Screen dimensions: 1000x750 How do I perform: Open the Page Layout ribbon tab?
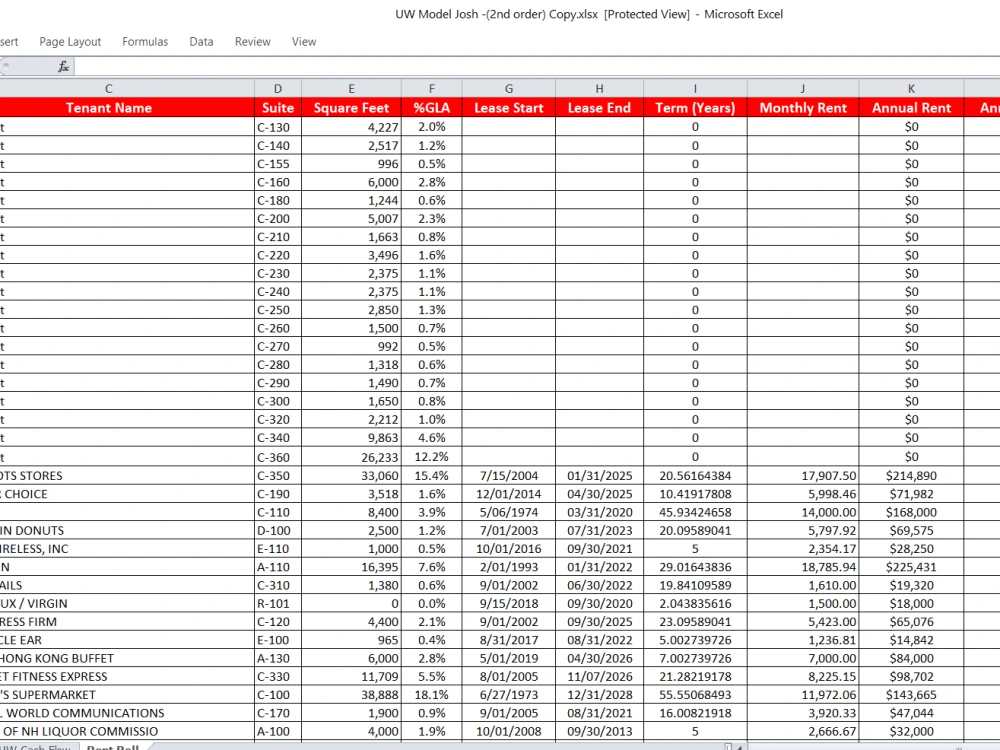click(70, 41)
